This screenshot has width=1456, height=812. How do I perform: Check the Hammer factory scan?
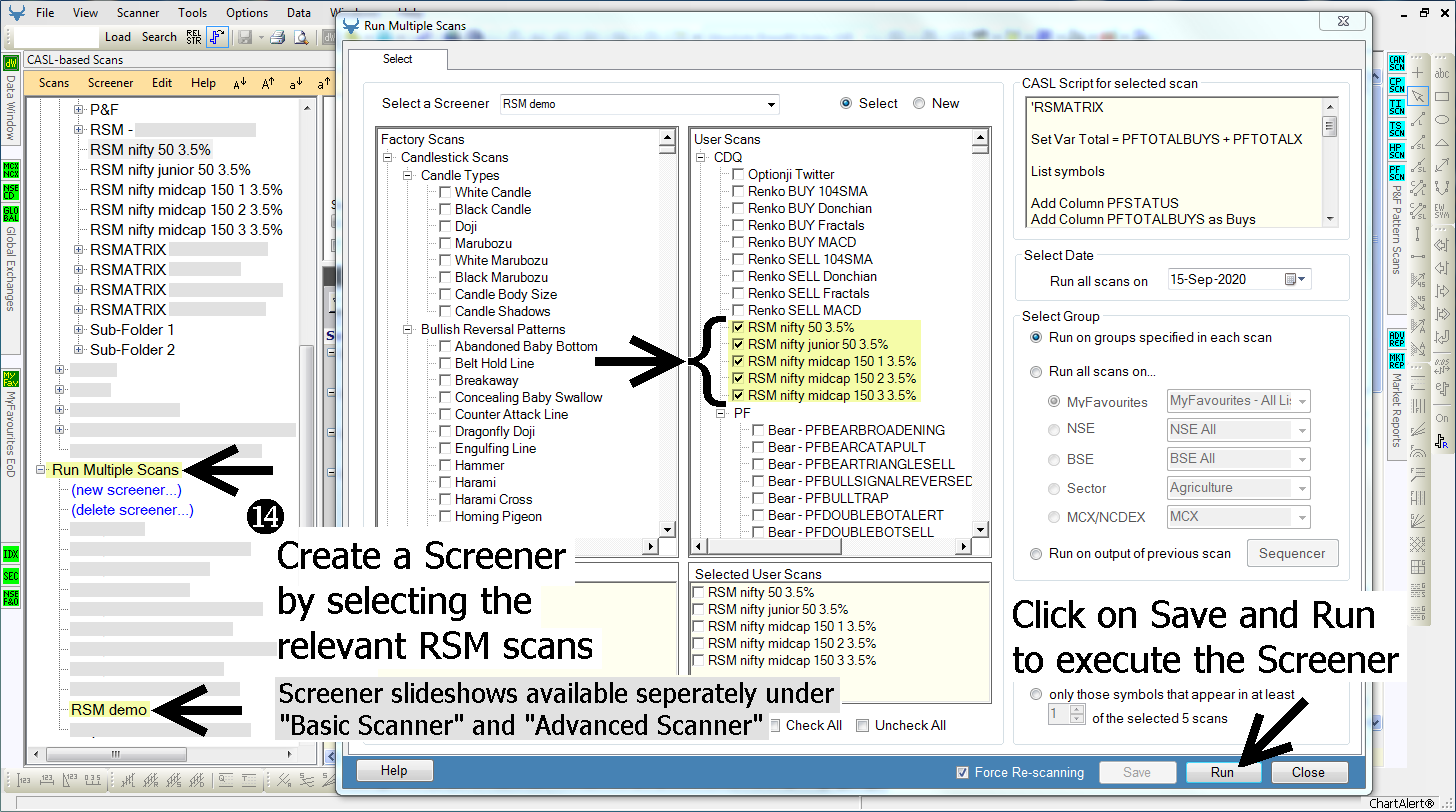point(445,465)
